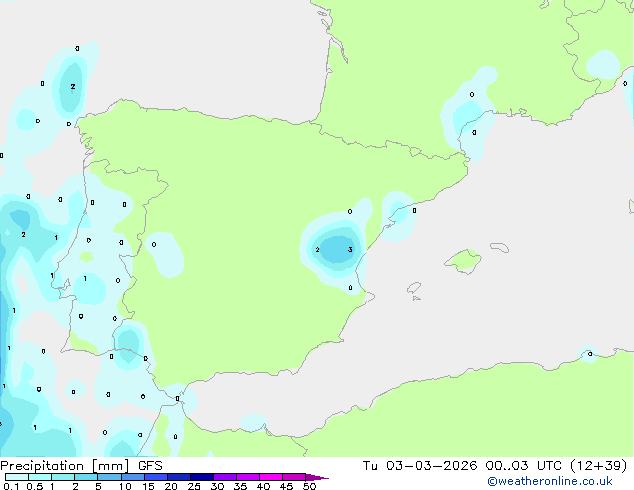This screenshot has height=490, width=634.
Task: Click the 'Tu' weekday label
Action: [x=370, y=466]
